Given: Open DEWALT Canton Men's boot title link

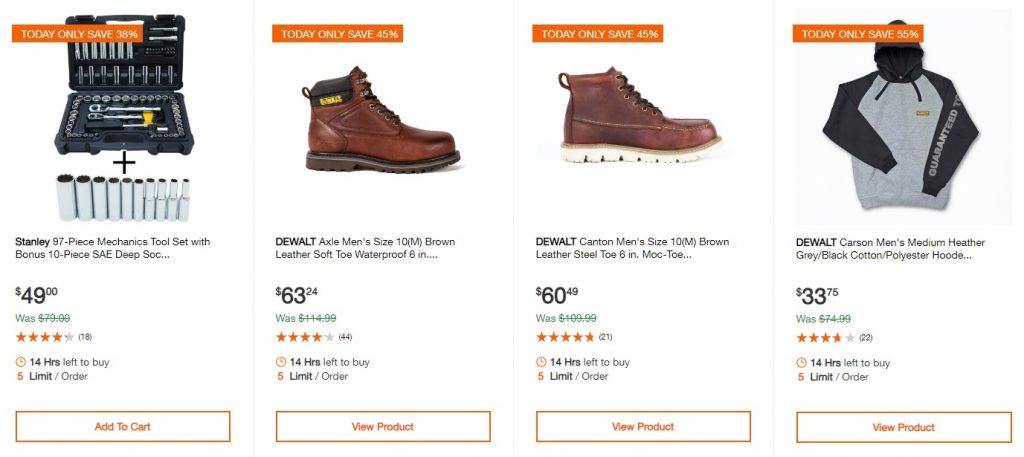Looking at the screenshot, I should (632, 248).
